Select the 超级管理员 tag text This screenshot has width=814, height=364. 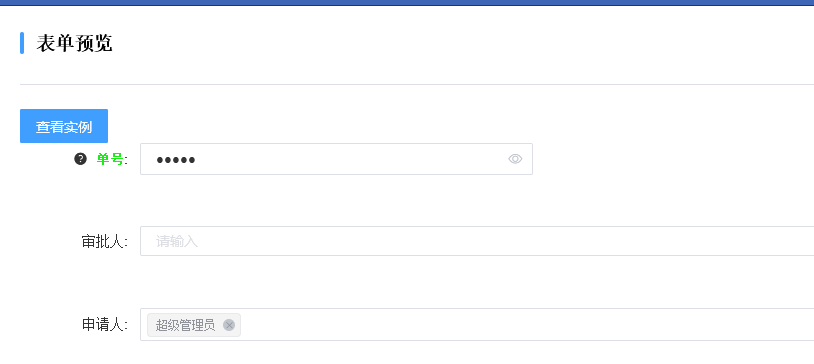tap(185, 326)
